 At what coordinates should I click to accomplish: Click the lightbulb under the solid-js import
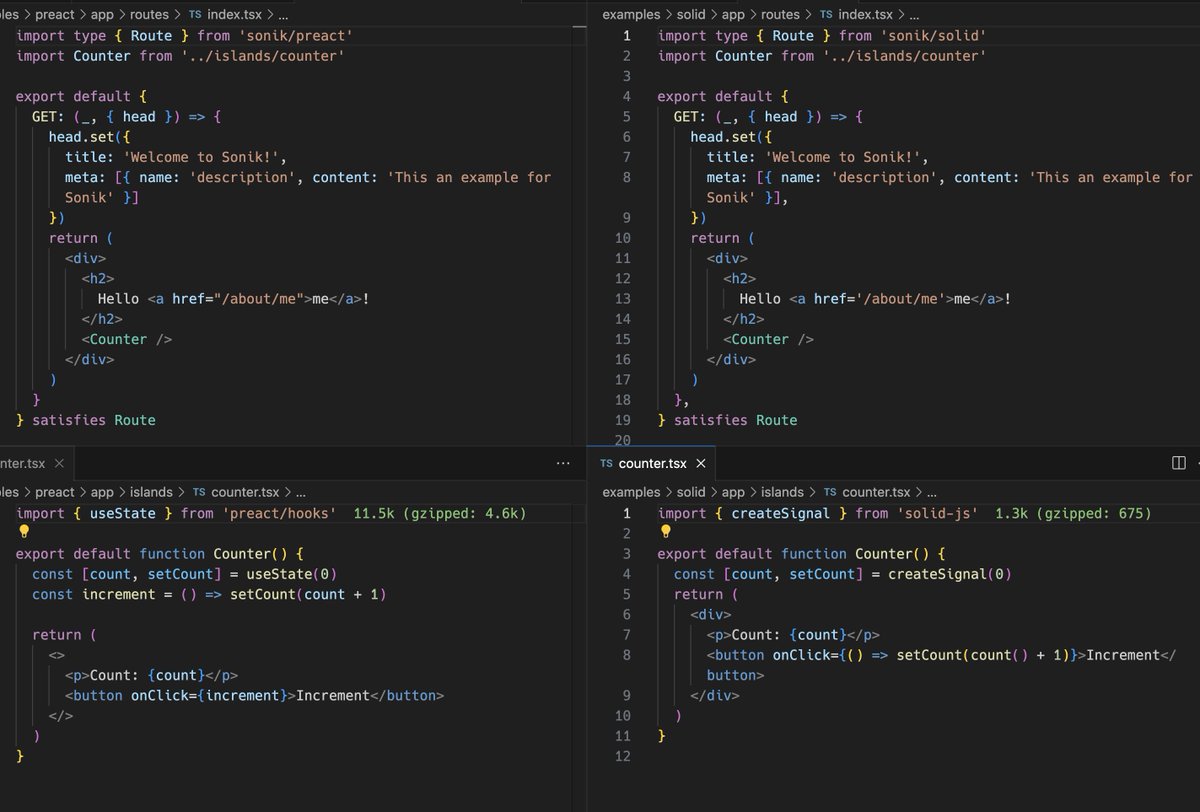(667, 532)
